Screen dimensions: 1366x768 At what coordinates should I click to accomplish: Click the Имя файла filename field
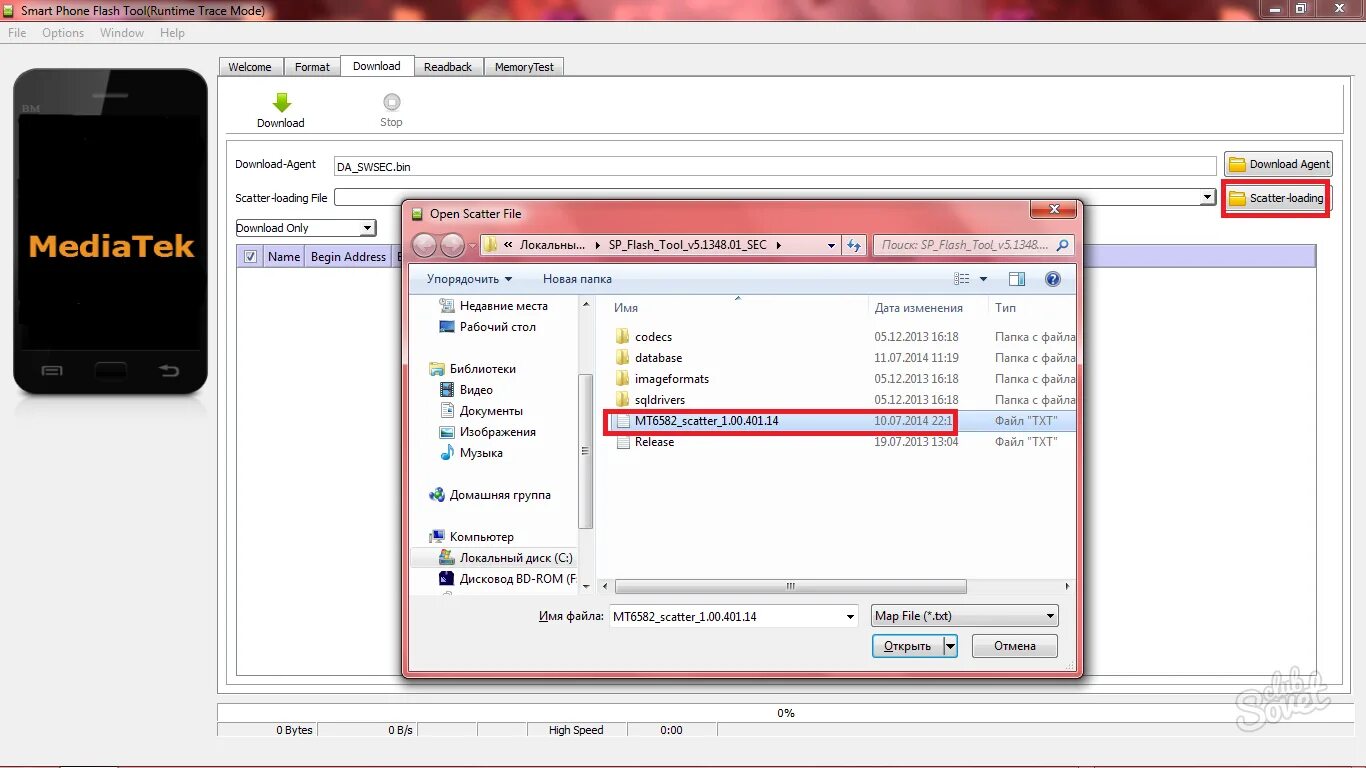733,617
